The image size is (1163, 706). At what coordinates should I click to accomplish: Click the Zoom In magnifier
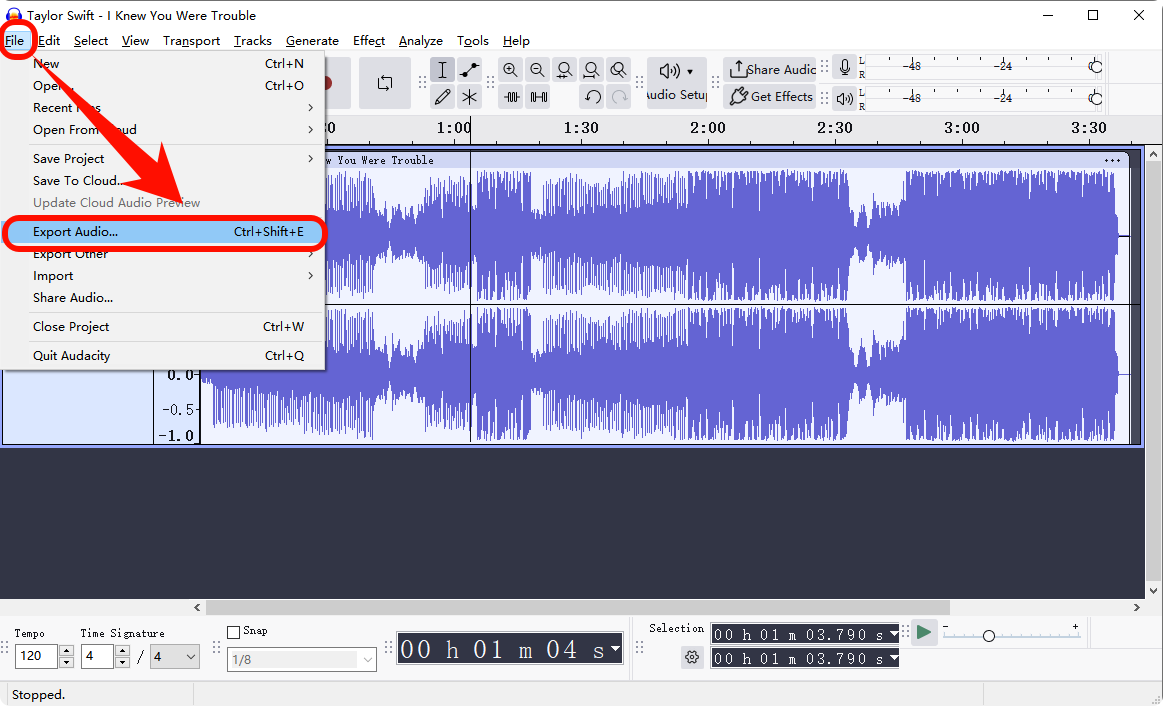(510, 70)
